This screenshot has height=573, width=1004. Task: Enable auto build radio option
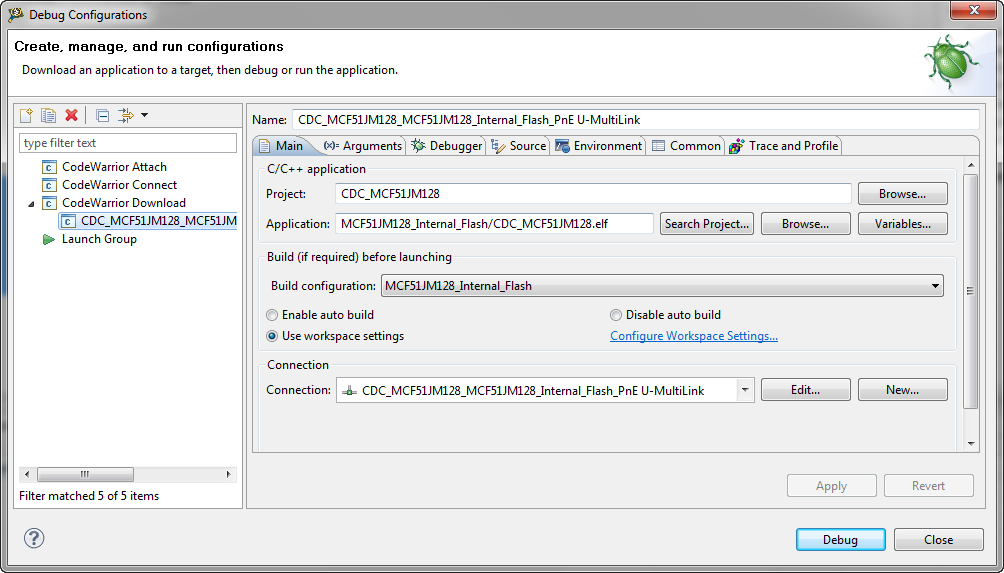(273, 315)
